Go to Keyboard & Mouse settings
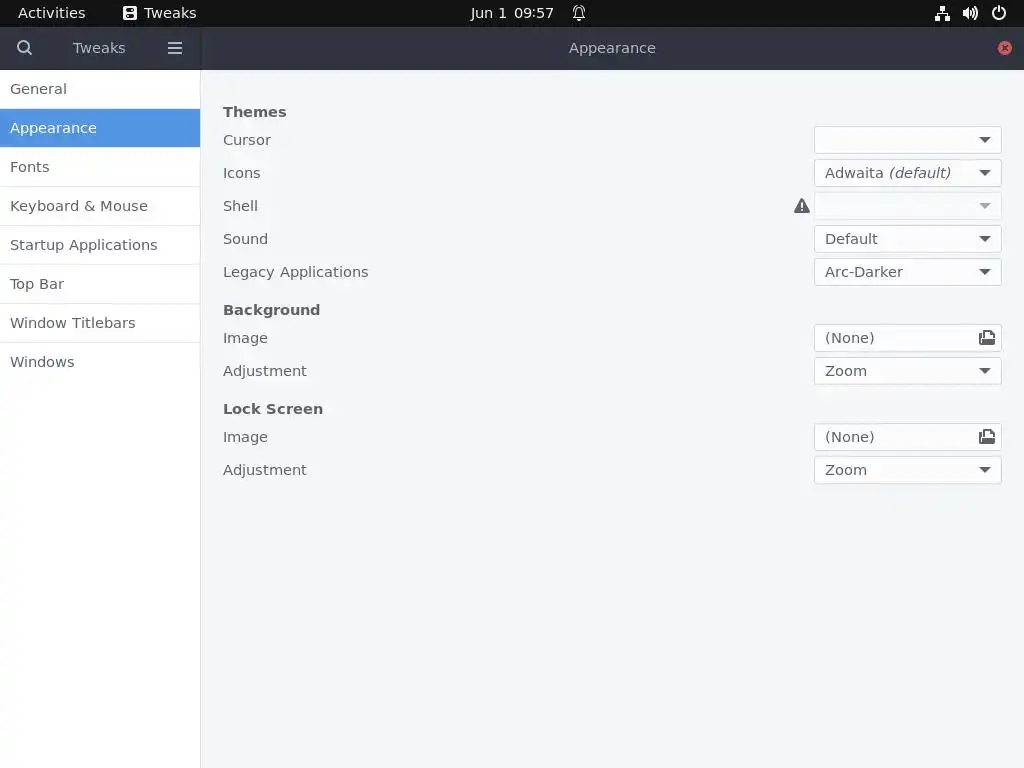 tap(100, 206)
